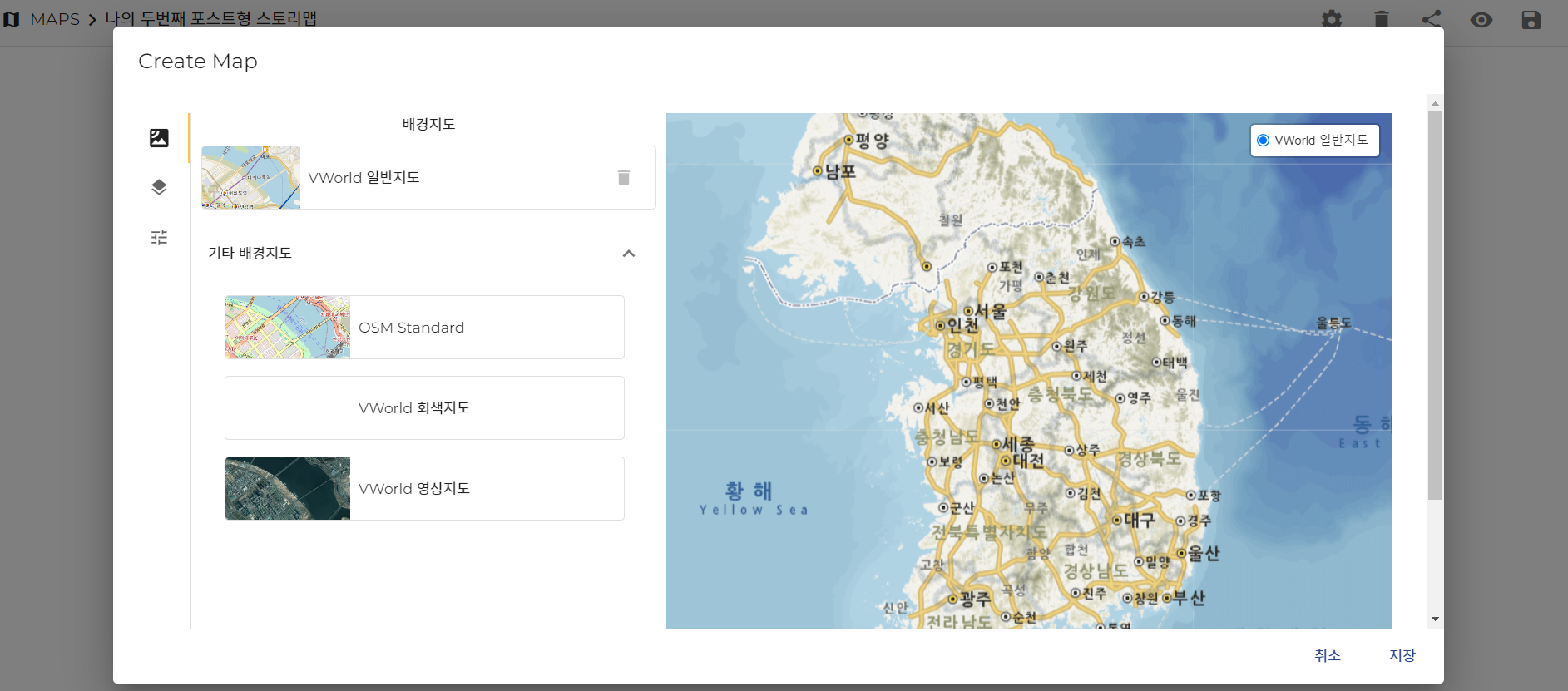The image size is (1568, 691).
Task: Toggle the preview eye icon
Action: 1481,19
